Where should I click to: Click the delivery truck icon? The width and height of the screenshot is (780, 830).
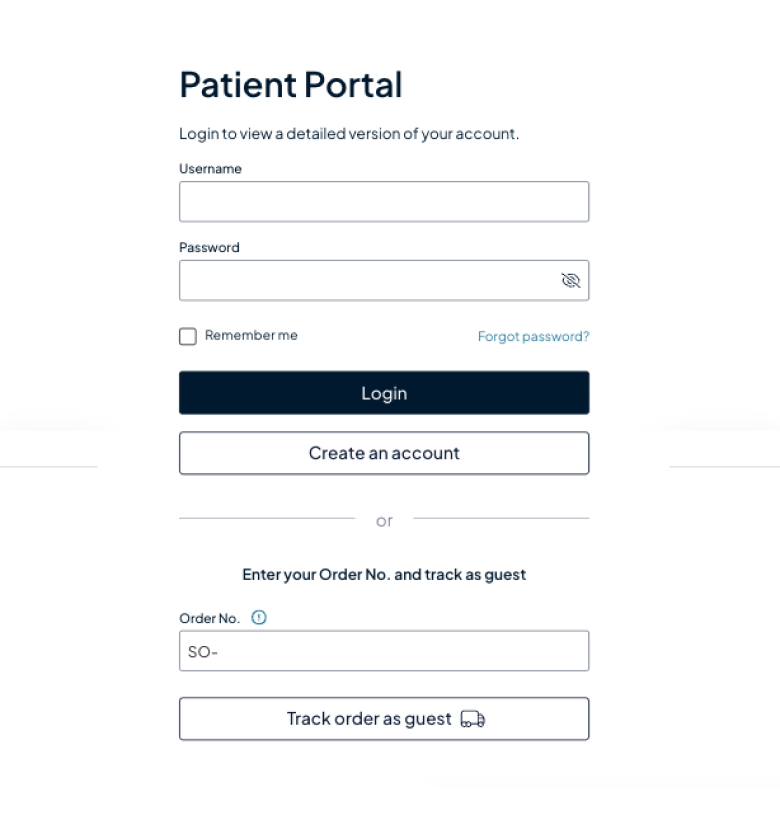point(473,719)
